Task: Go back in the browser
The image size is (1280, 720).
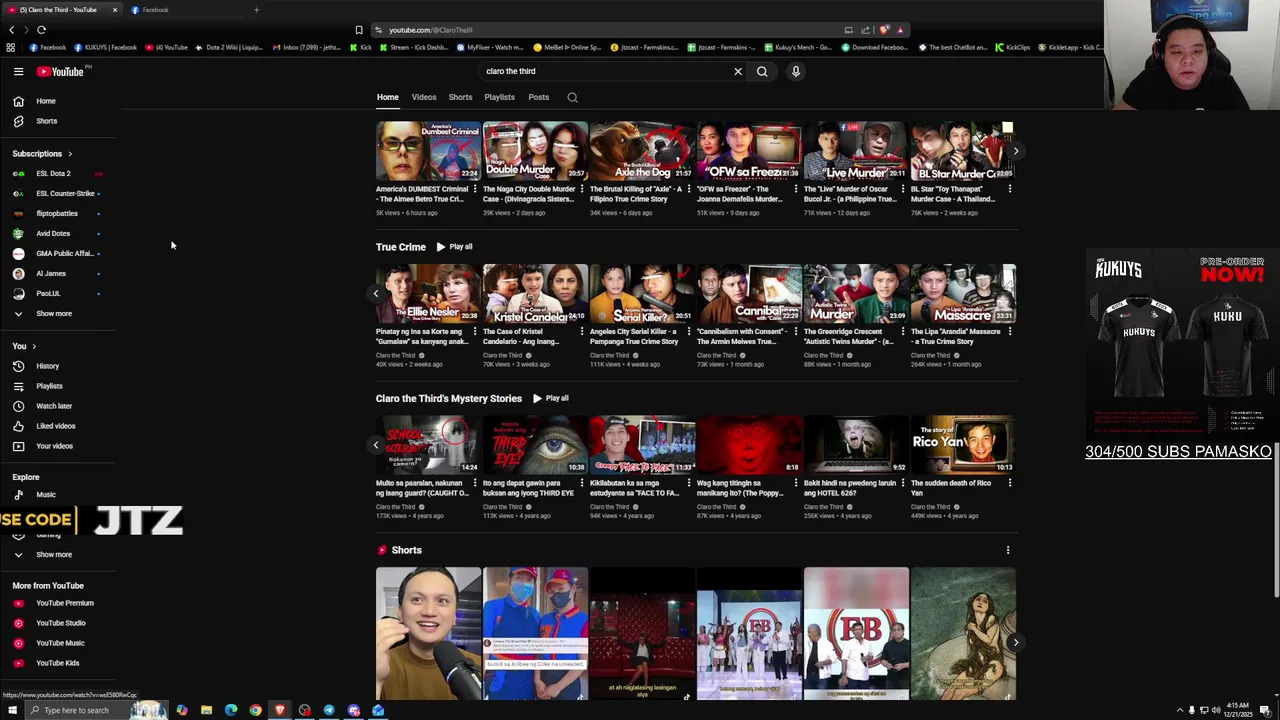Action: click(x=12, y=30)
